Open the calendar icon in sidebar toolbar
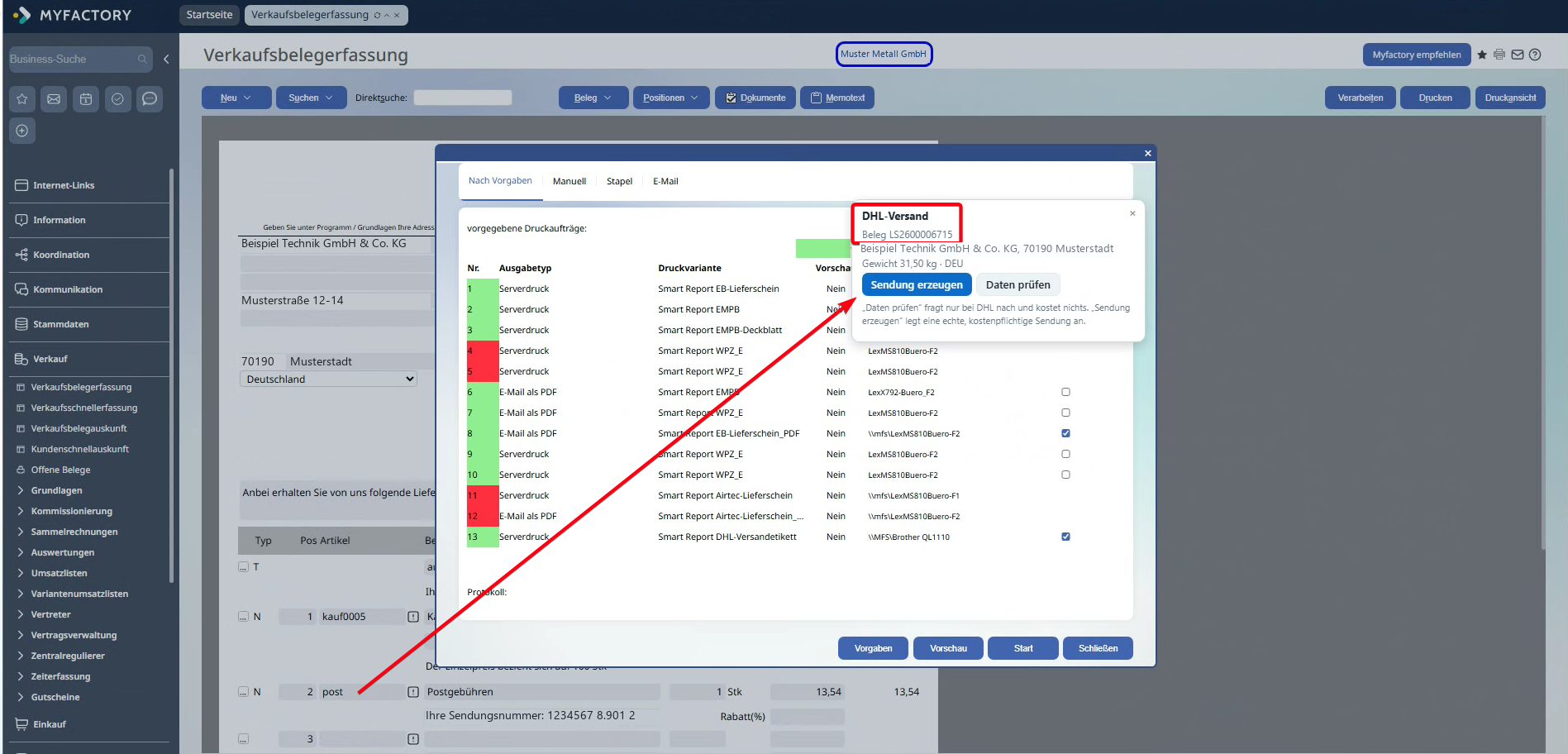Viewport: 1568px width, 754px height. tap(86, 99)
